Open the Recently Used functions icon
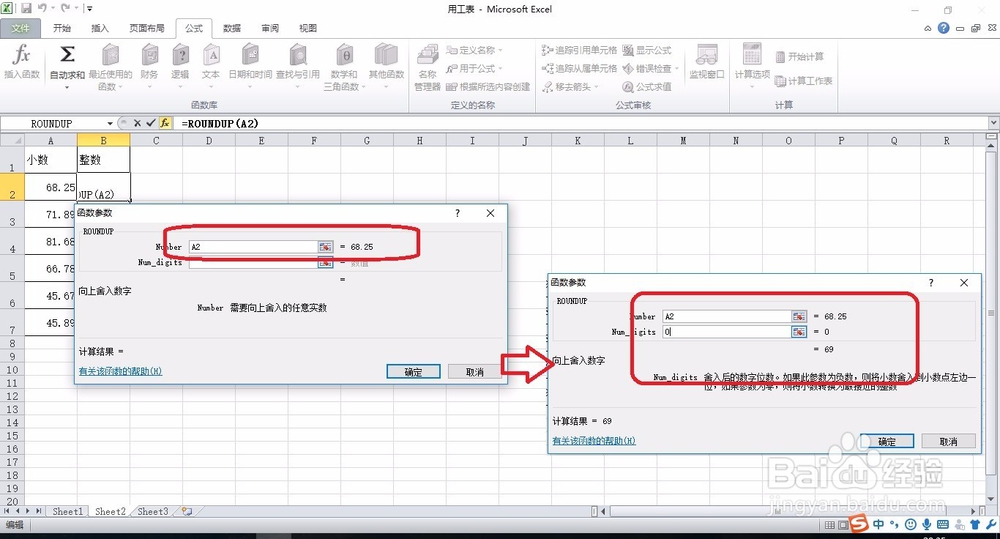1000x539 pixels. click(110, 55)
